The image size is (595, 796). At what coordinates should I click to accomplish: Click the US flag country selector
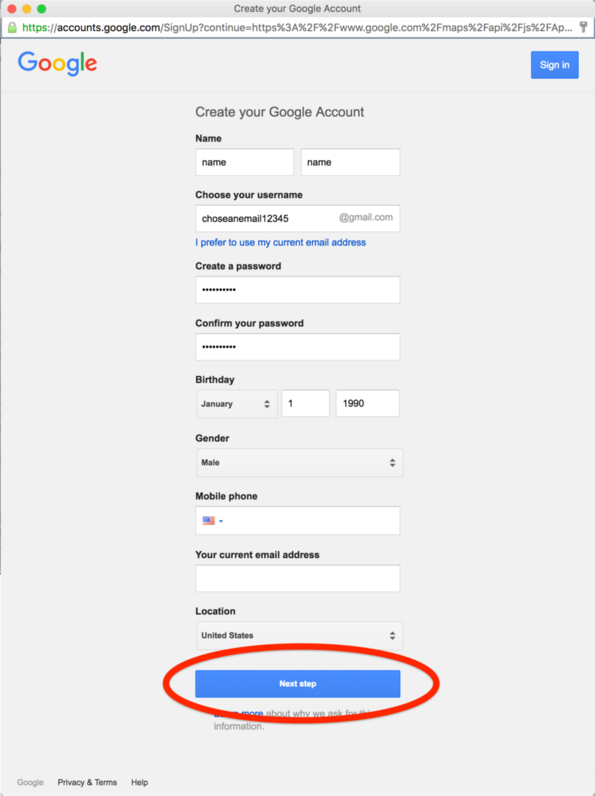tap(213, 520)
